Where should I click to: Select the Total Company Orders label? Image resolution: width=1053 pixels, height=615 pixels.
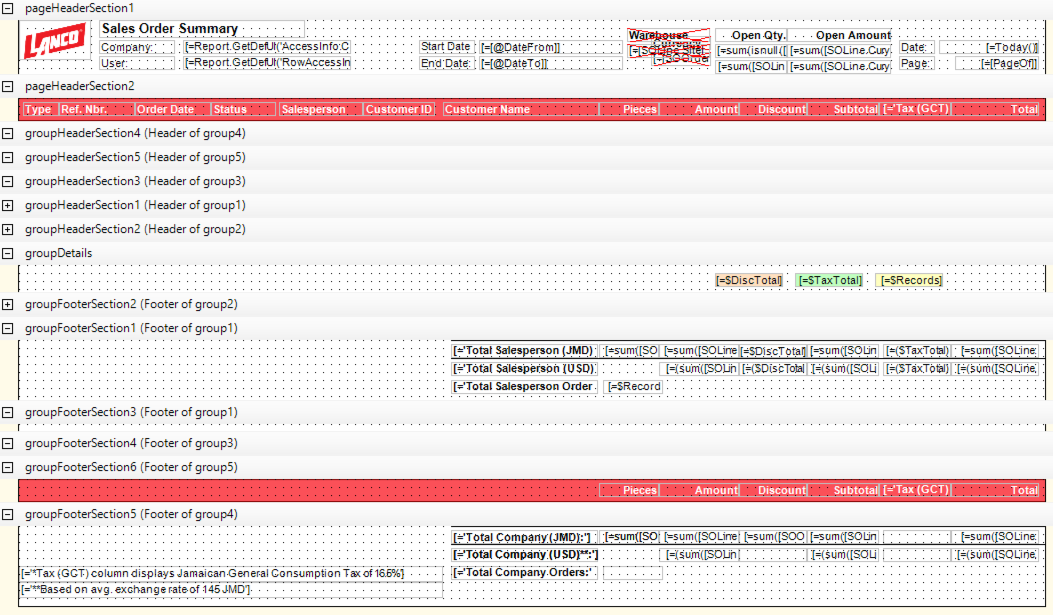tap(524, 573)
